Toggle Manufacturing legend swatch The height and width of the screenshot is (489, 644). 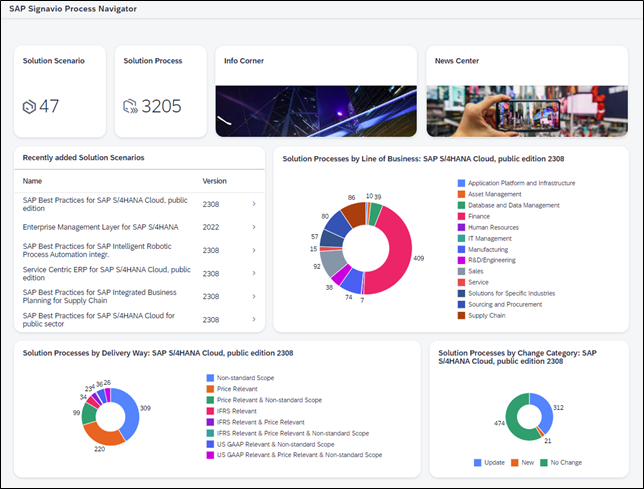461,249
